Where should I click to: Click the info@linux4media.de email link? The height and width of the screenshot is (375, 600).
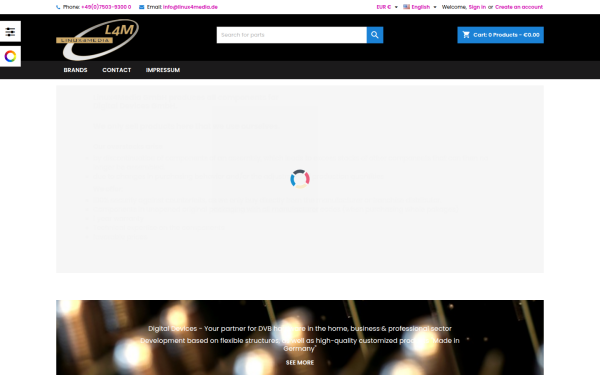coord(190,7)
